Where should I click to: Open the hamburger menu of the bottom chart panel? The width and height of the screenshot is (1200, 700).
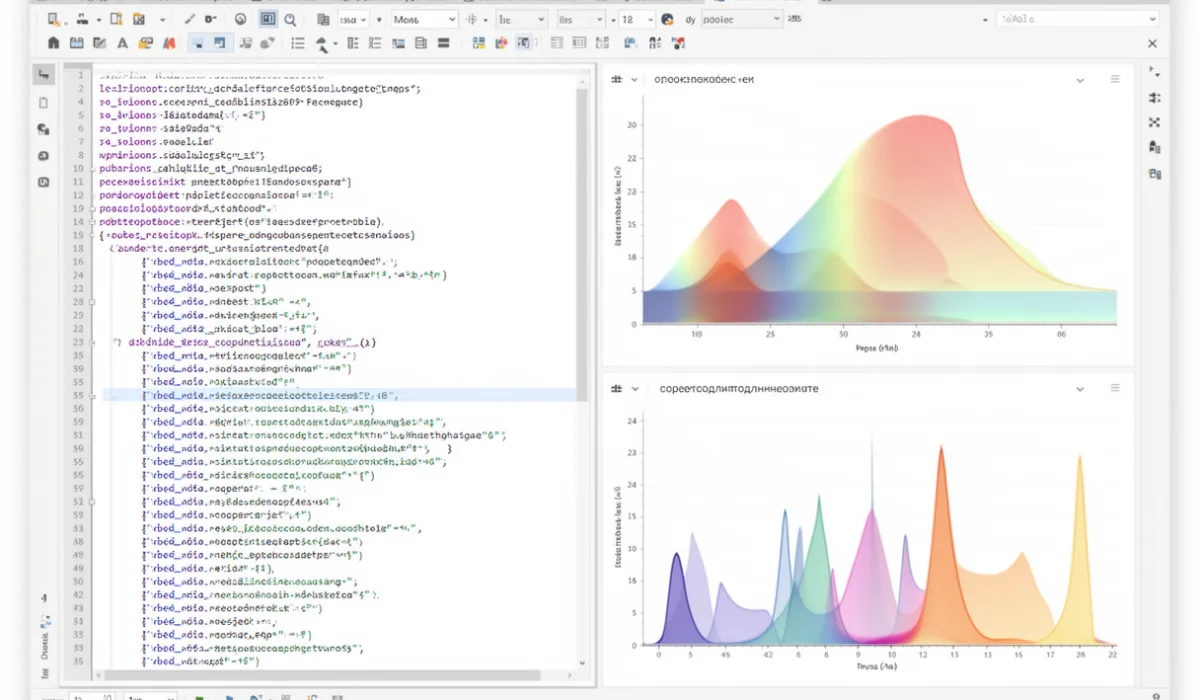click(1115, 388)
